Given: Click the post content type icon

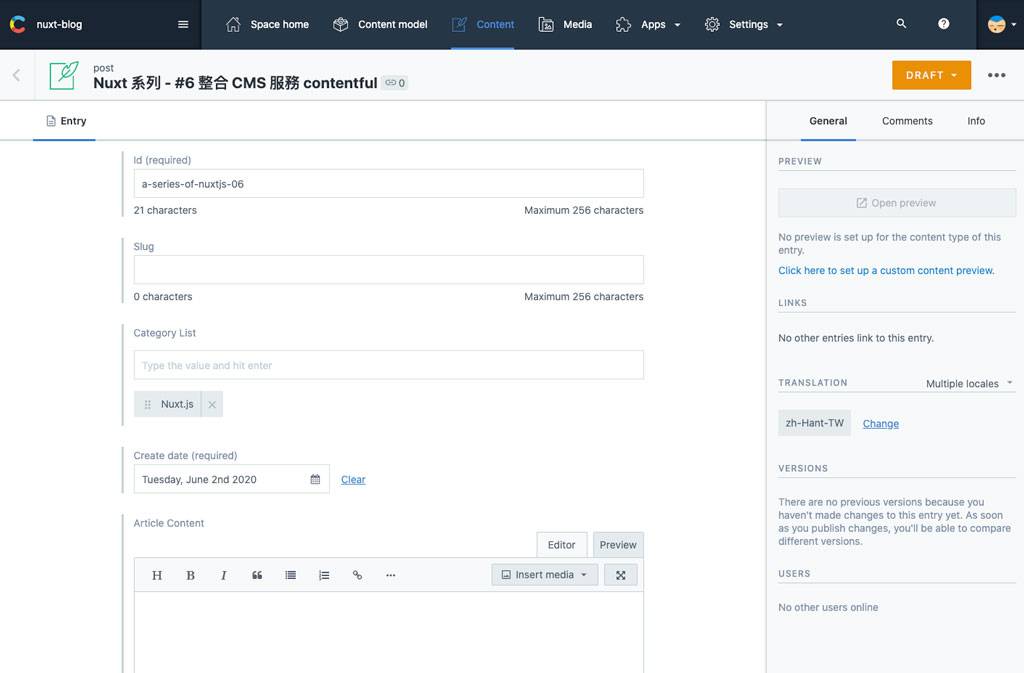Looking at the screenshot, I should click(64, 75).
